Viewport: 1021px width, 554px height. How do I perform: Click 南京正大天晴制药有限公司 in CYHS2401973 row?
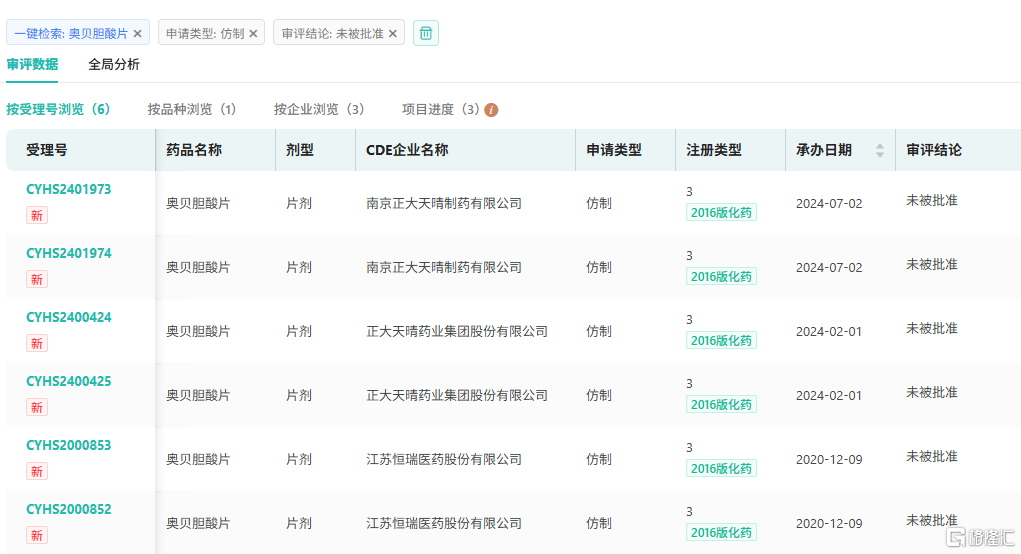[444, 204]
